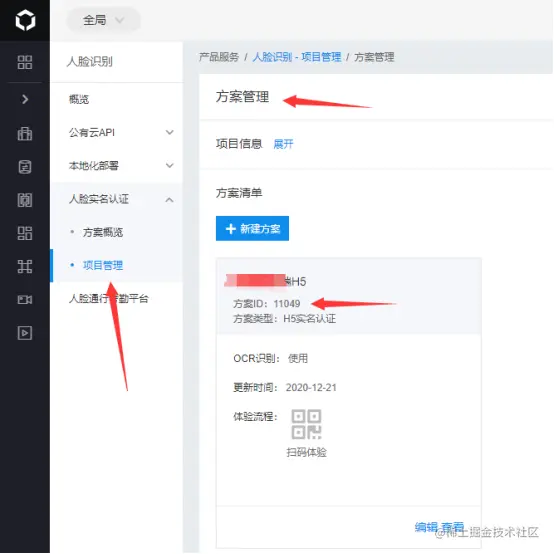
Task: Open 人脸通行考勤平台 menu item
Action: point(108,299)
